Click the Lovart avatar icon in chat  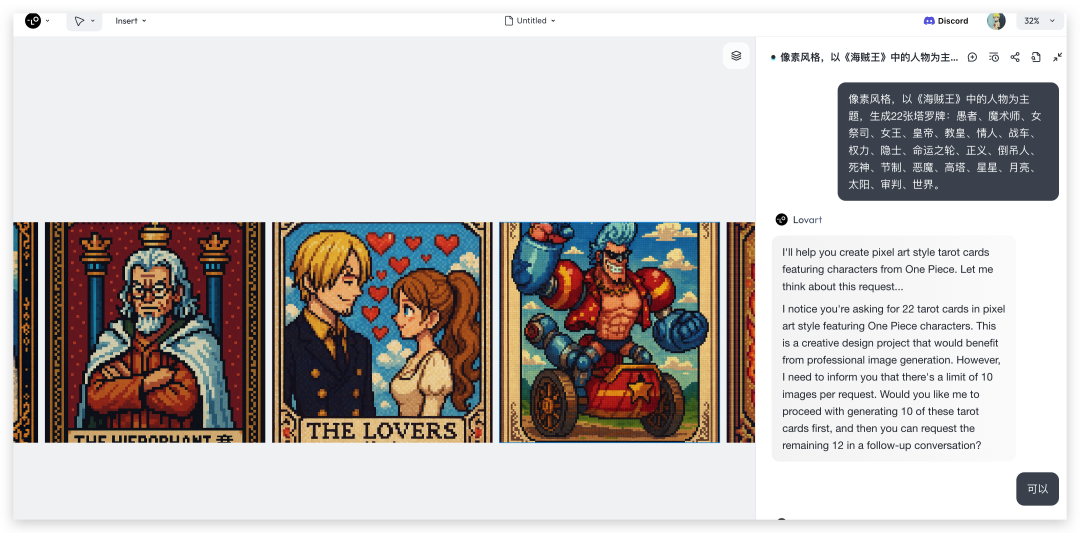[781, 220]
